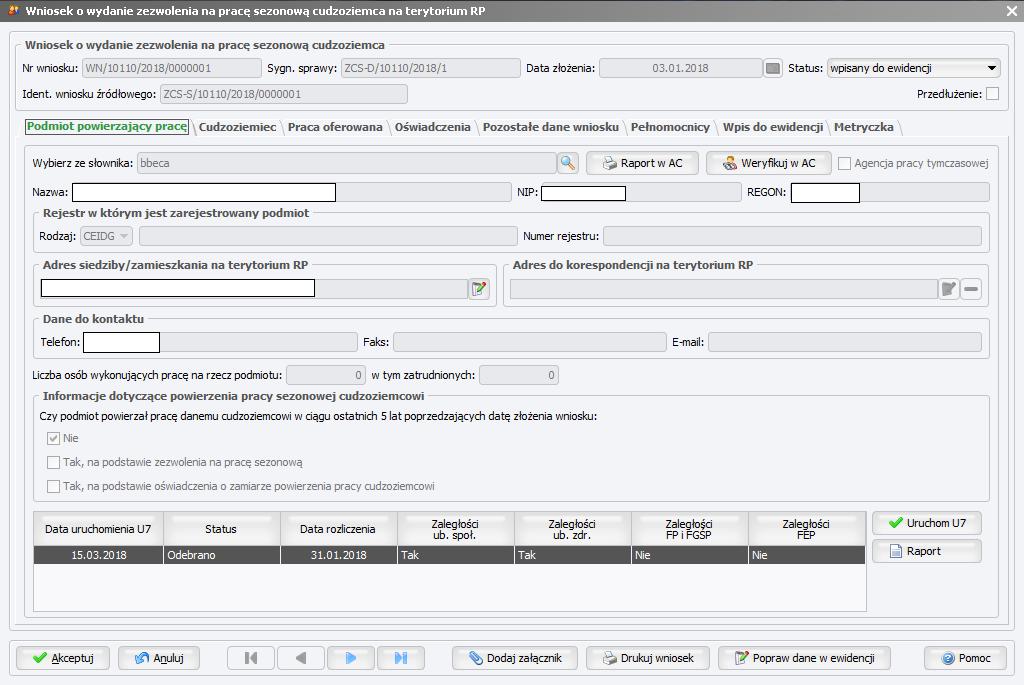Click the Faks field

(x=530, y=342)
